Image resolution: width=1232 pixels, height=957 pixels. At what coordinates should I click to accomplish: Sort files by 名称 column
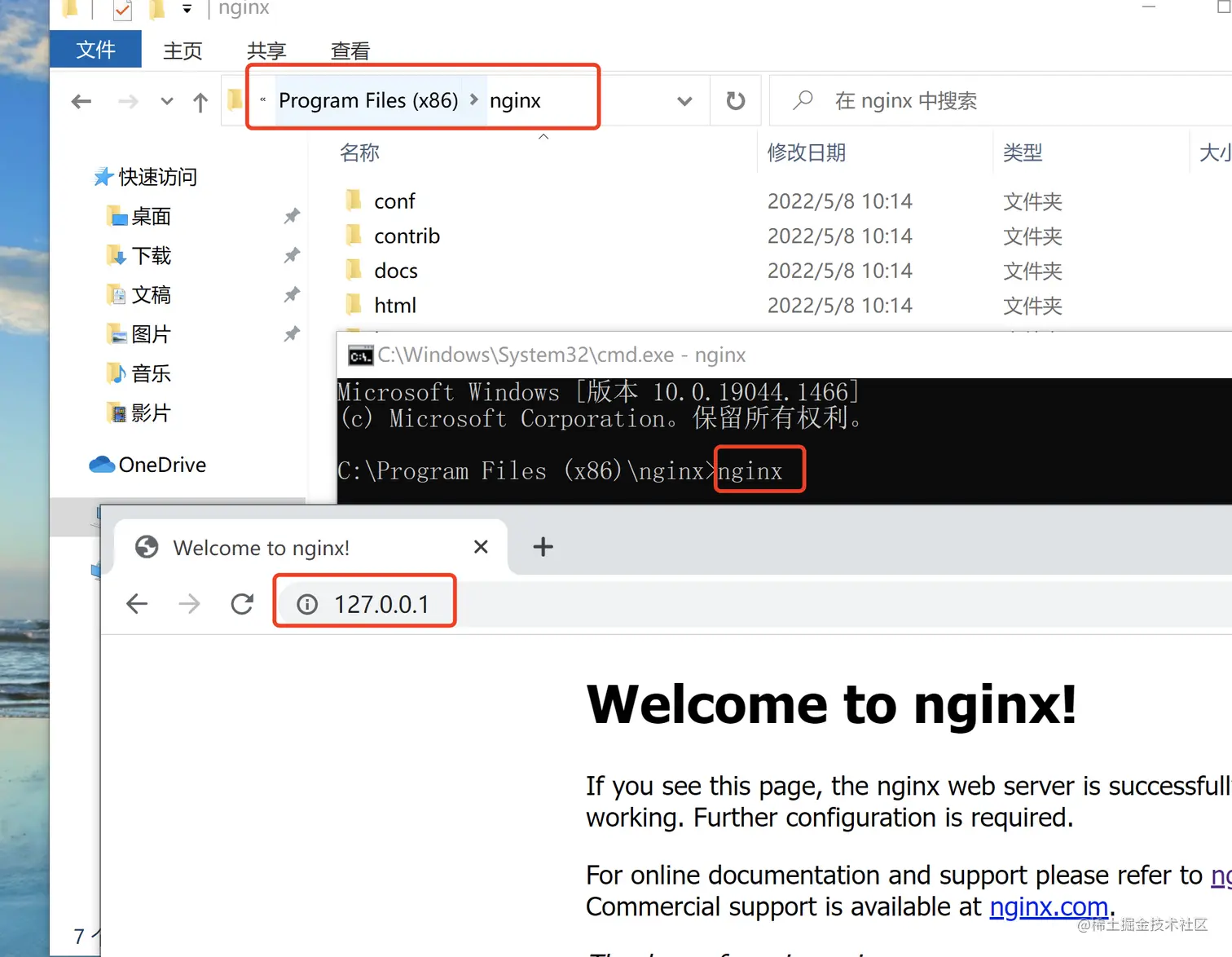pos(359,152)
